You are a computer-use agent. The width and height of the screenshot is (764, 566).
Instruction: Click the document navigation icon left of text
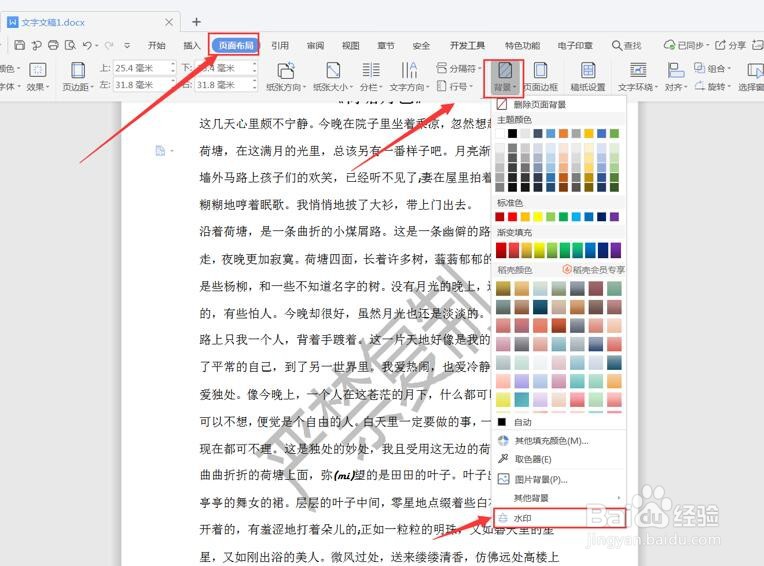pos(160,151)
